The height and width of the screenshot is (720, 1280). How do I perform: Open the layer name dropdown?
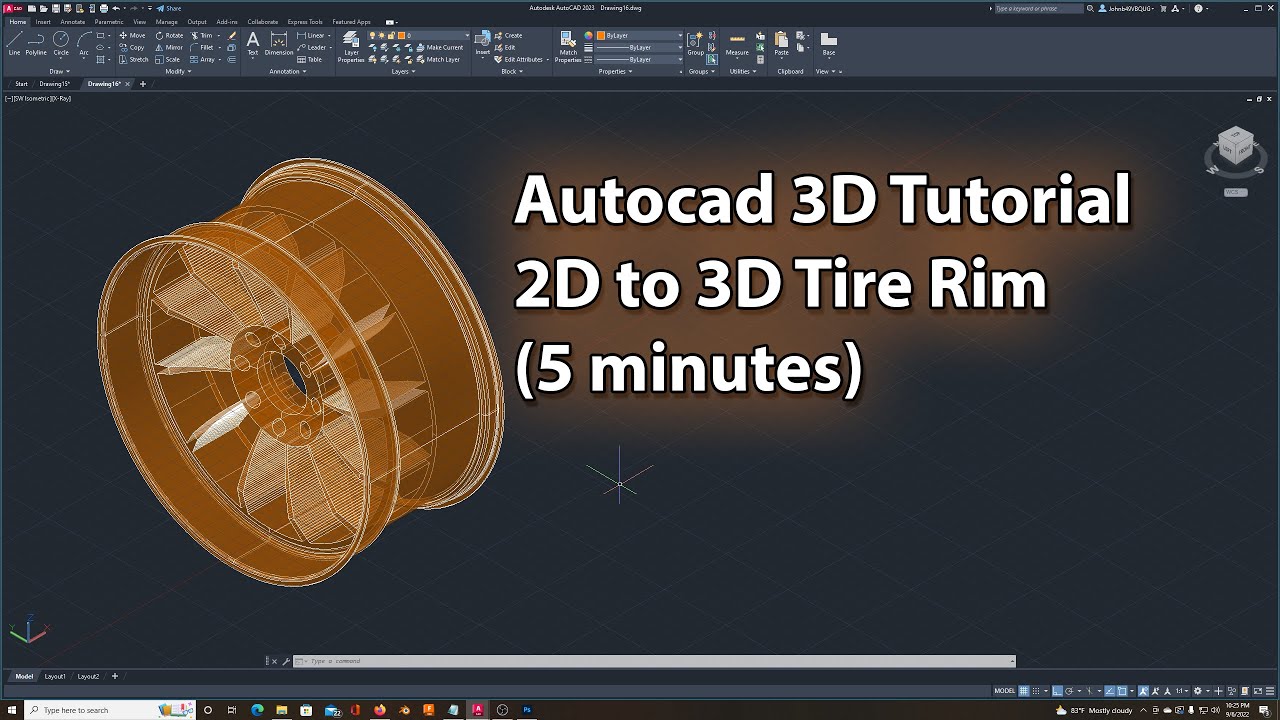pos(418,35)
